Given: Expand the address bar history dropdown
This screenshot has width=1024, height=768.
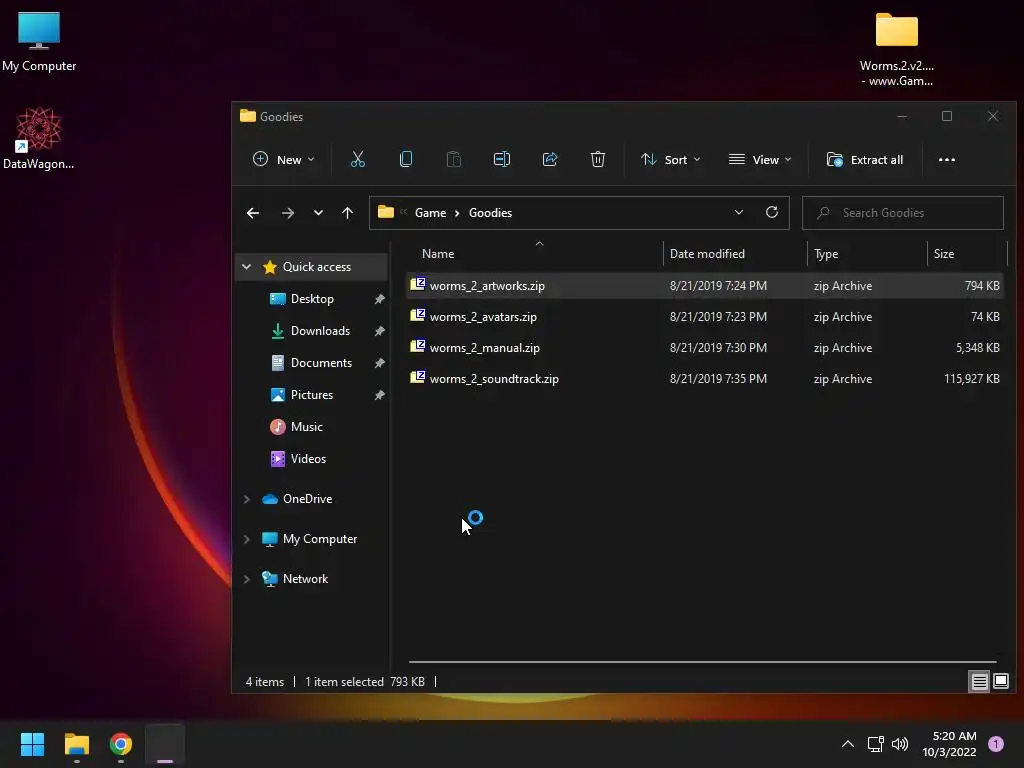Looking at the screenshot, I should (x=739, y=212).
